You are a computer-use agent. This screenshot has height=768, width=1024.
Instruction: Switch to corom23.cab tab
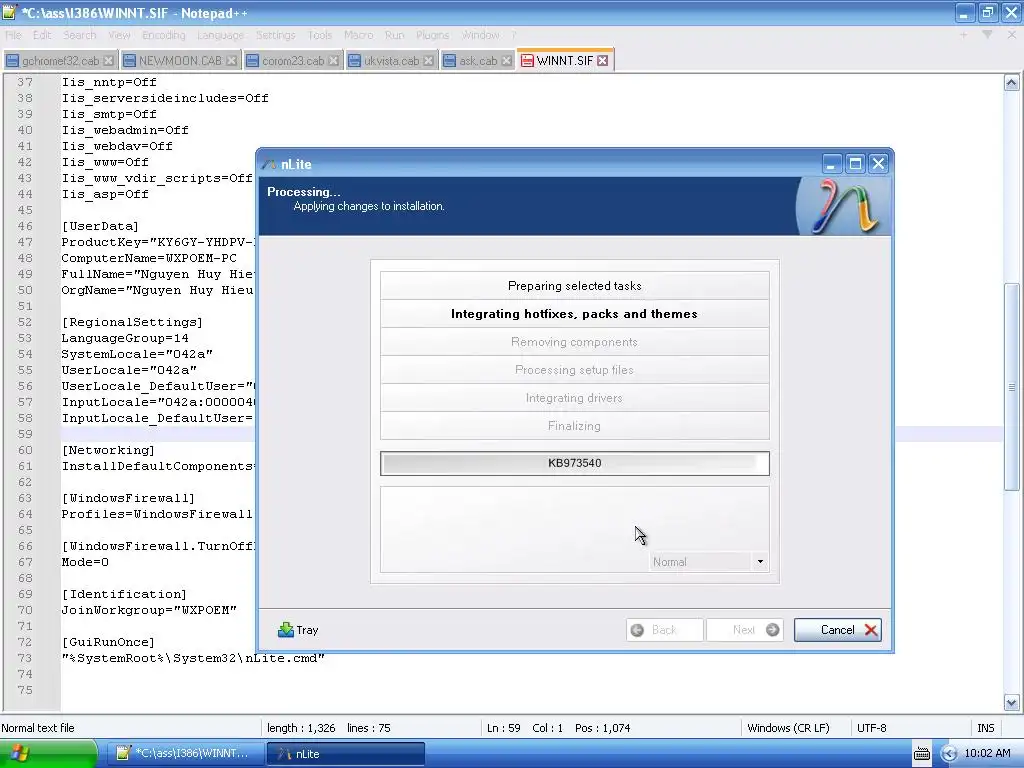click(293, 61)
